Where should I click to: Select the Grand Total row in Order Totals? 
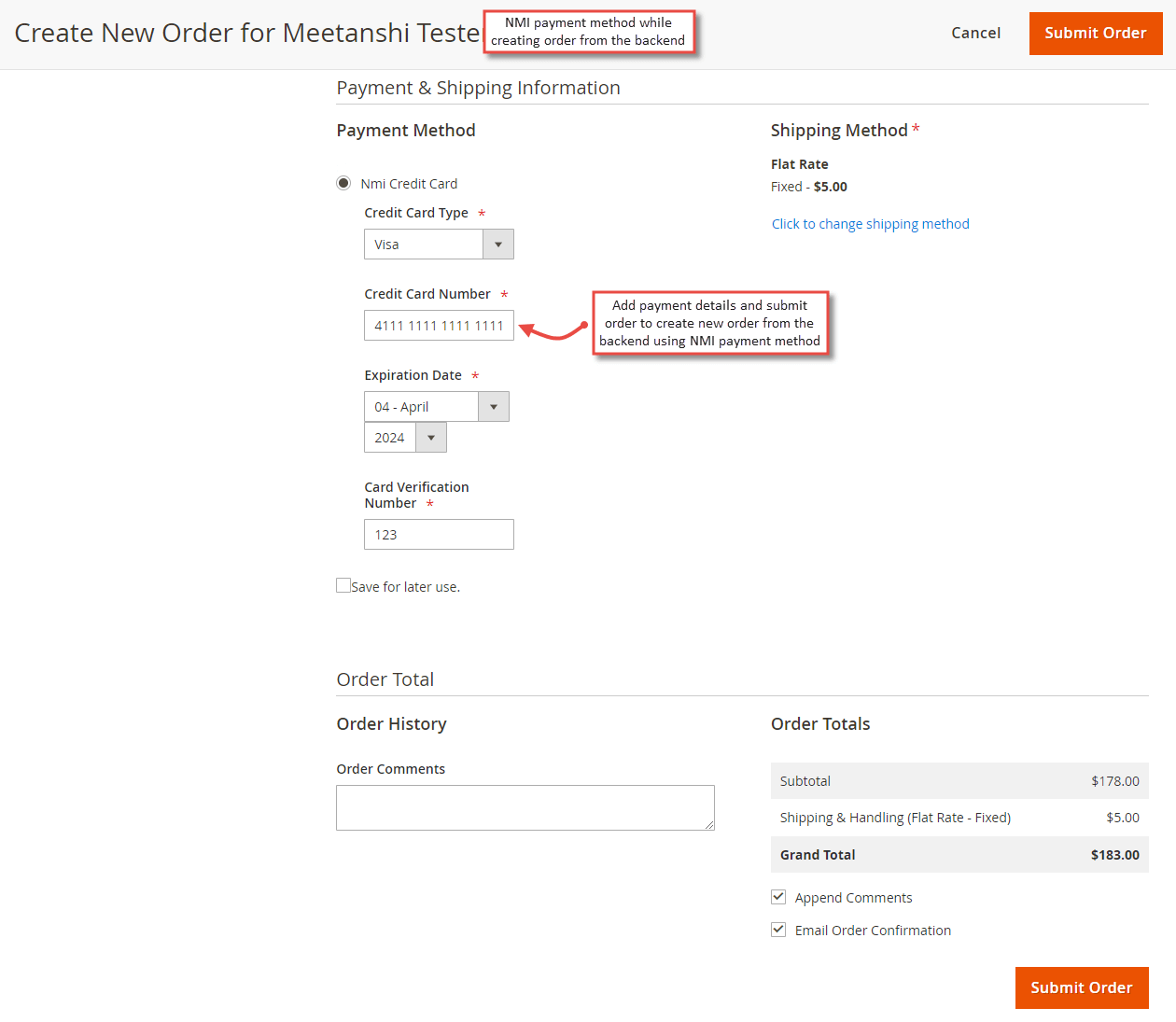coord(959,854)
